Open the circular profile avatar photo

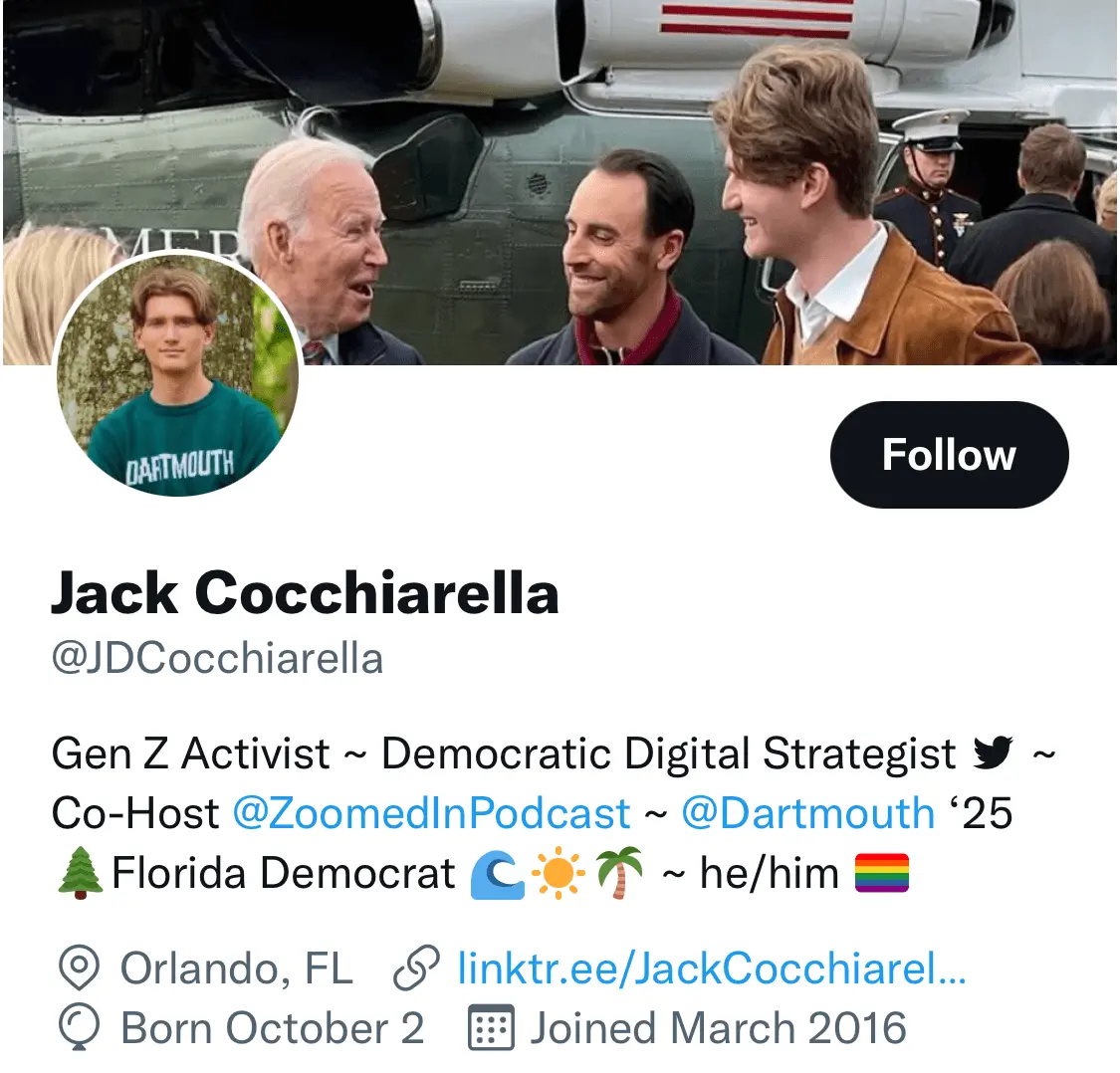click(x=177, y=374)
